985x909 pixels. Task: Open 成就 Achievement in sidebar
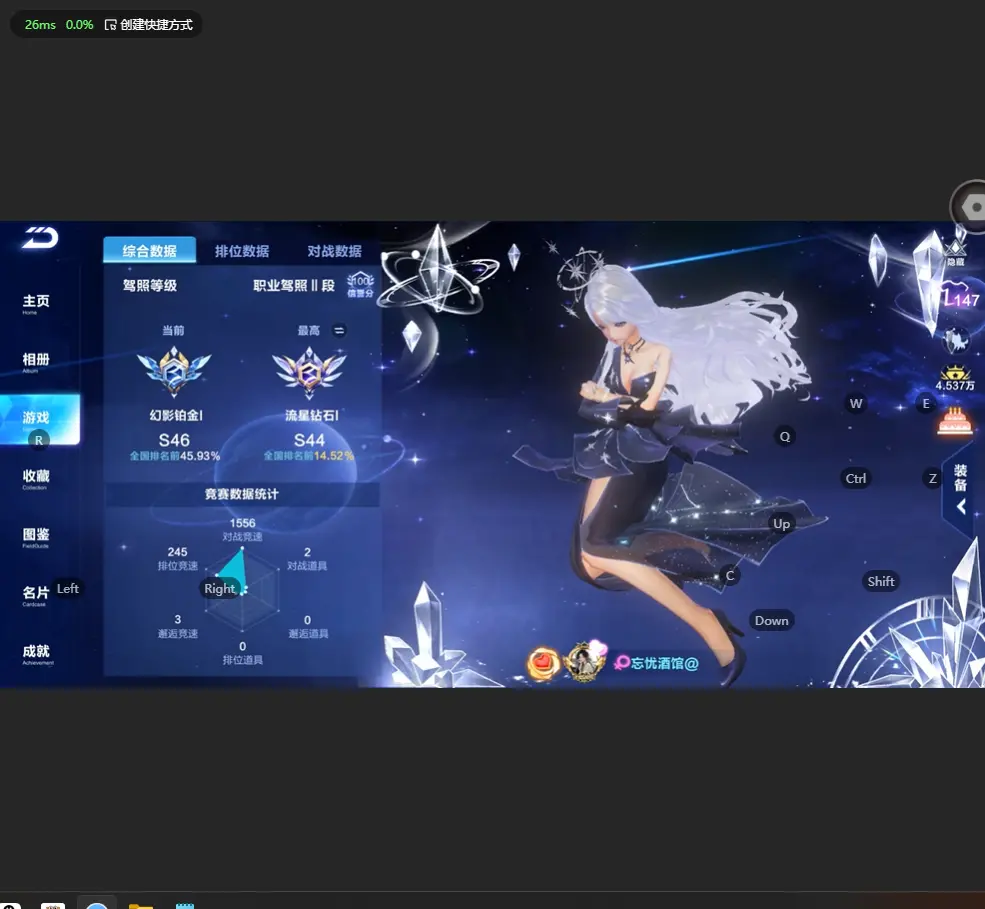[x=38, y=653]
